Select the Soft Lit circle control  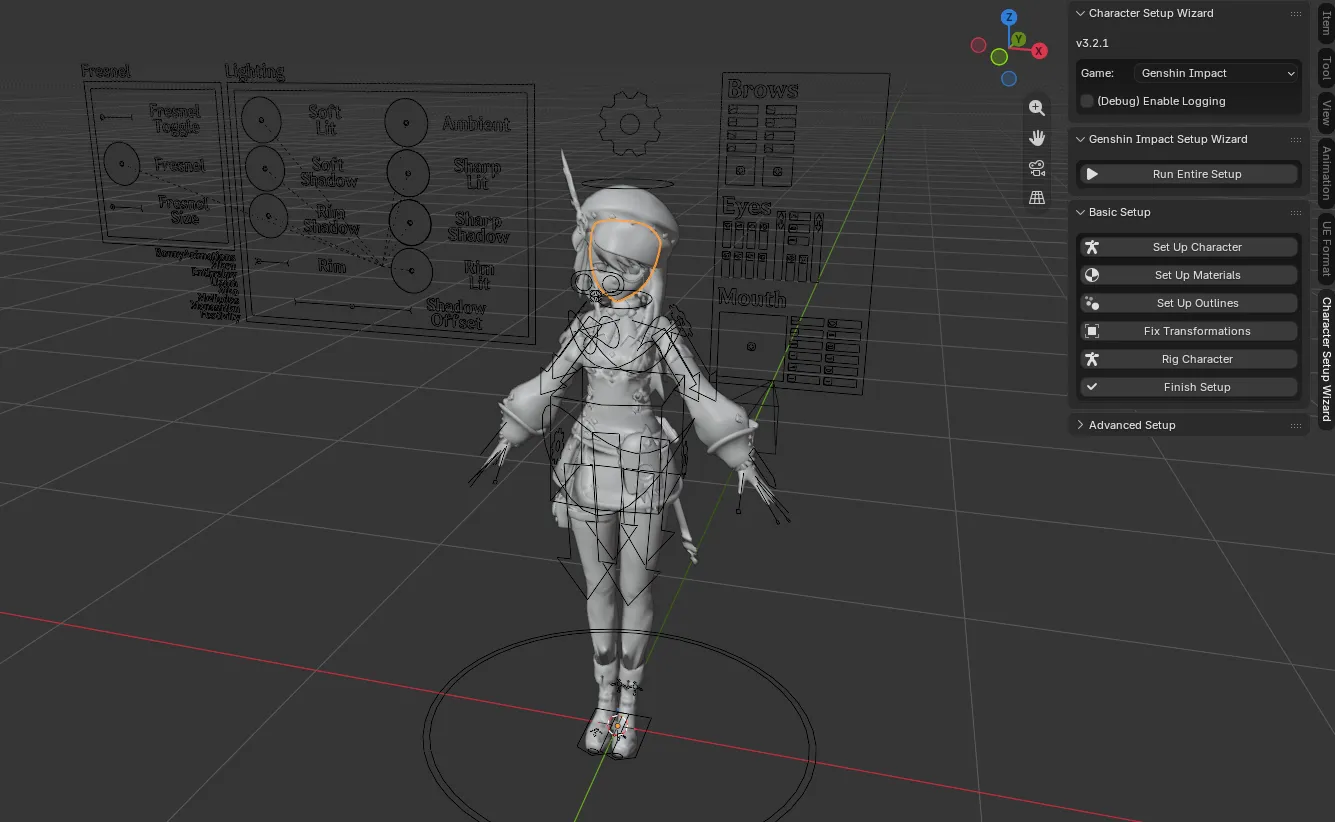[261, 120]
